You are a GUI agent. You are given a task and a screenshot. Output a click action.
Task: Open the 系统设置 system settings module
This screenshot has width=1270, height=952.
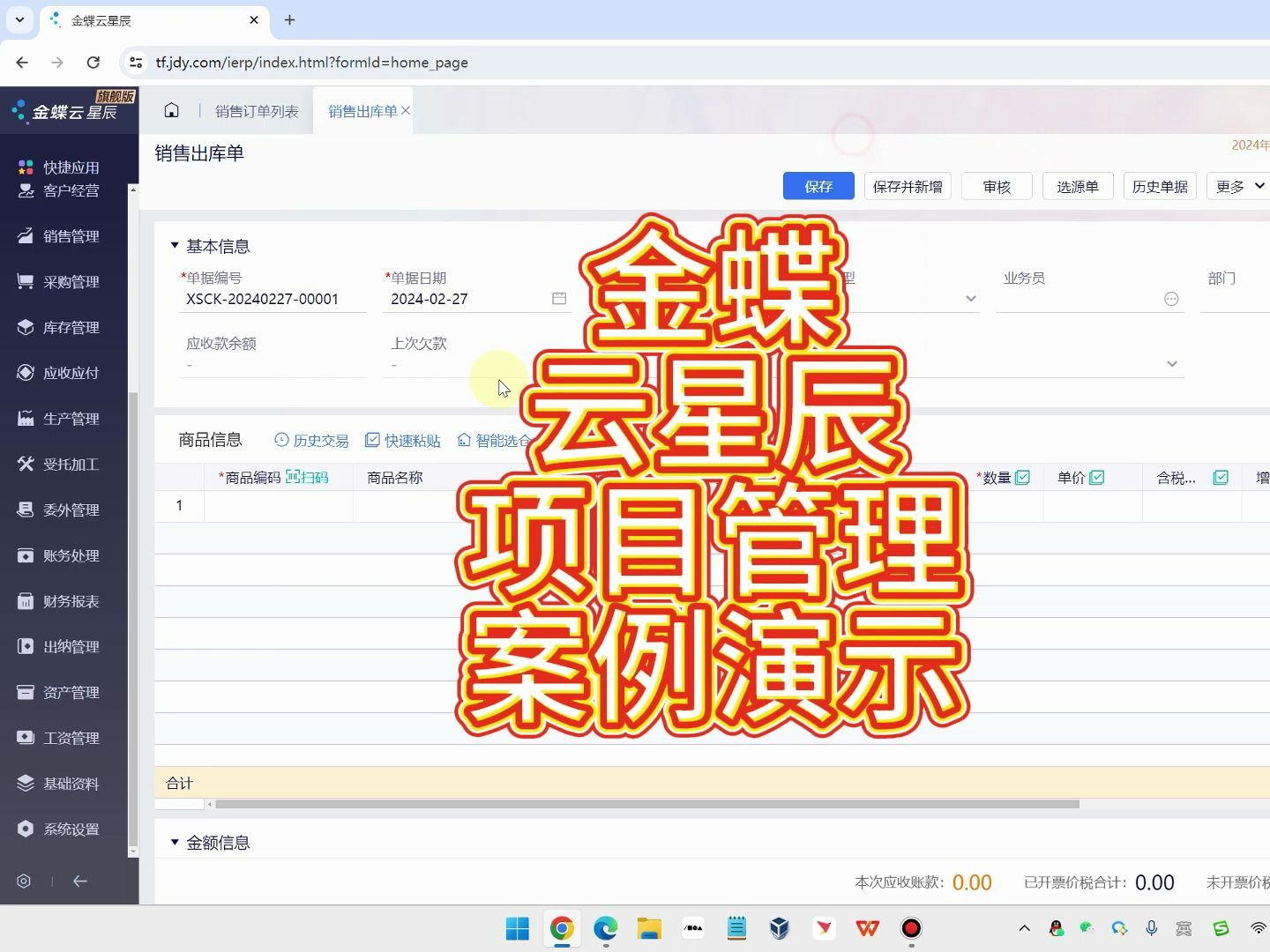pyautogui.click(x=60, y=829)
